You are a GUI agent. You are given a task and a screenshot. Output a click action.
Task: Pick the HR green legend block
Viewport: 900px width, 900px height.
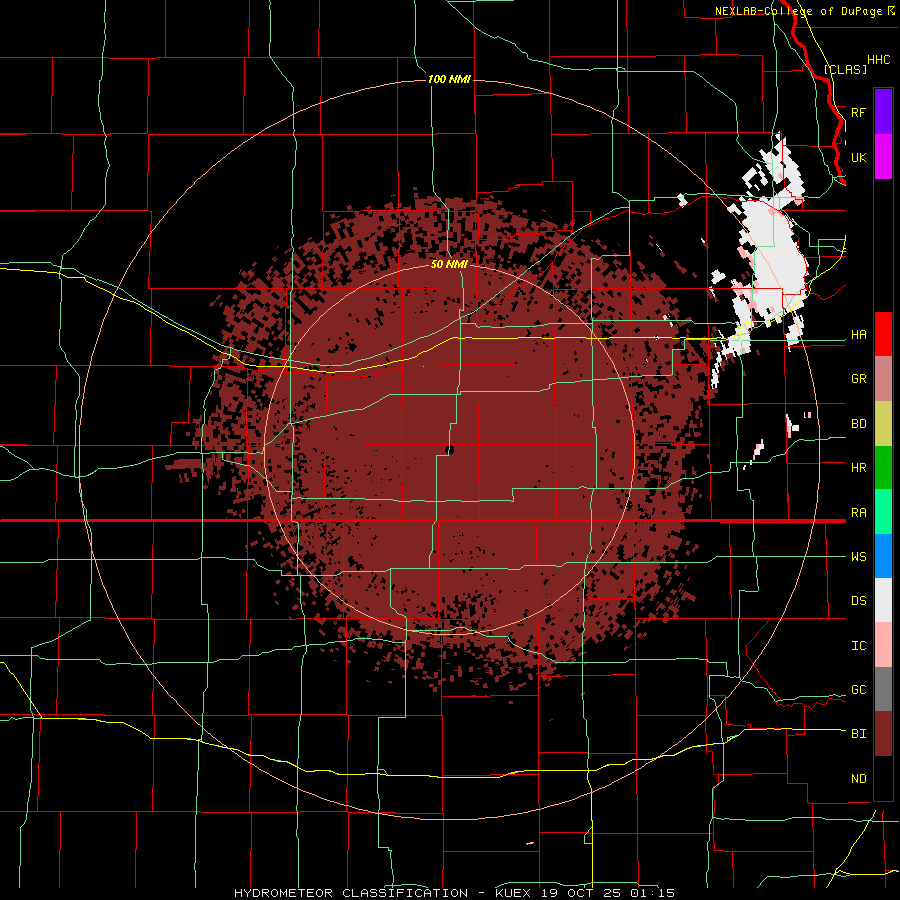[883, 468]
